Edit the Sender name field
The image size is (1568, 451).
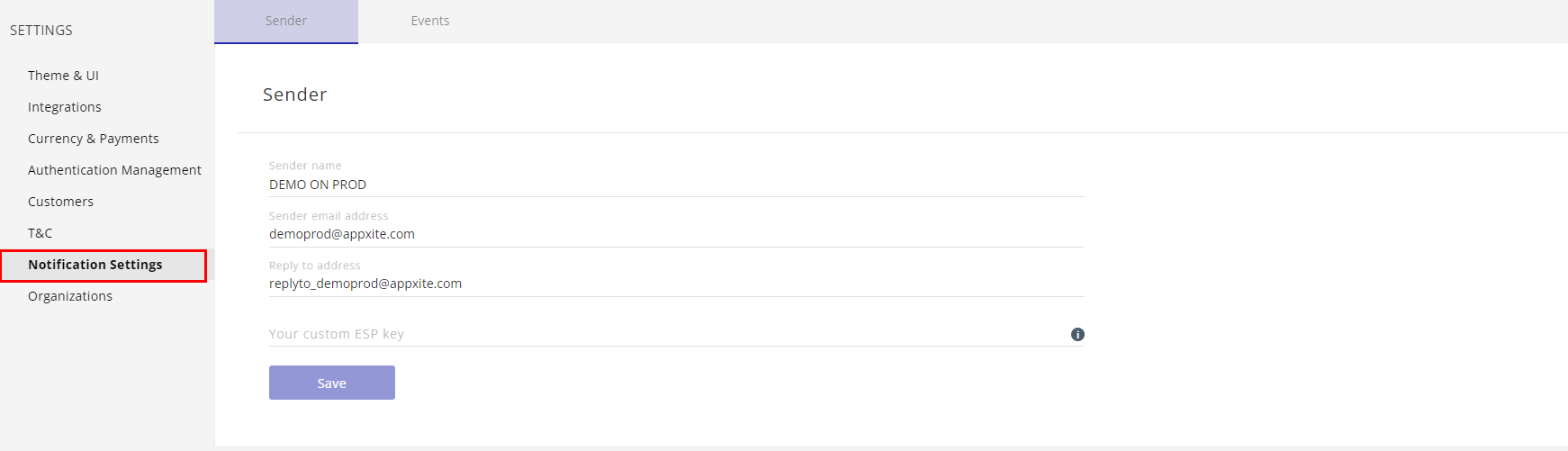[676, 185]
